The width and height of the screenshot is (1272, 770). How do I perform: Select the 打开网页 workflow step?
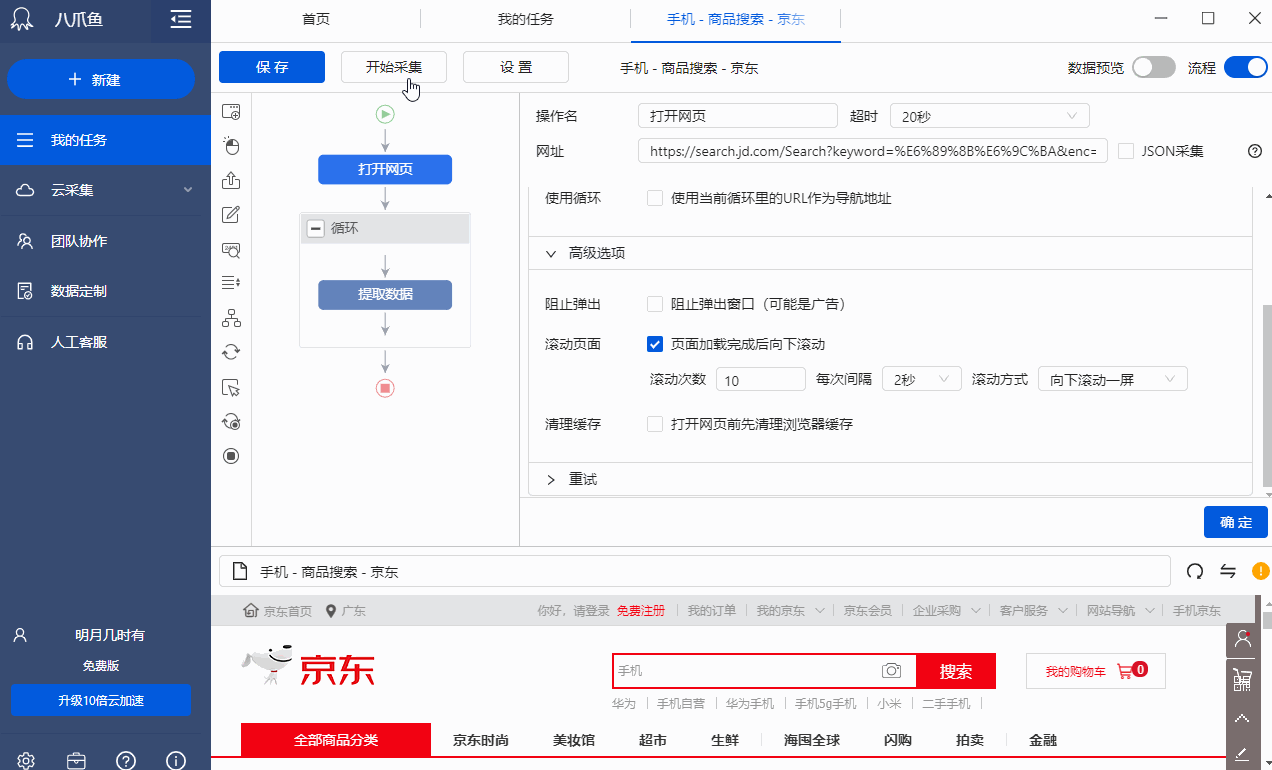tap(385, 170)
